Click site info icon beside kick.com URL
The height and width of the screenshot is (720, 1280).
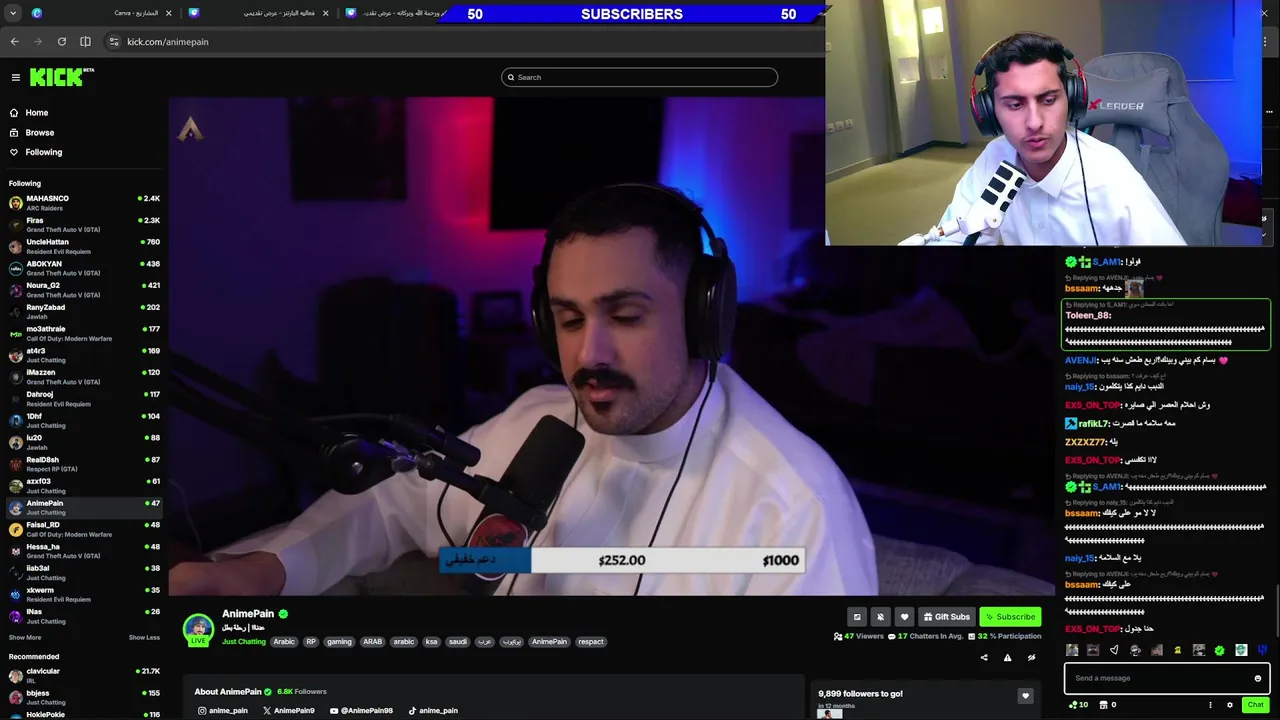tap(113, 41)
